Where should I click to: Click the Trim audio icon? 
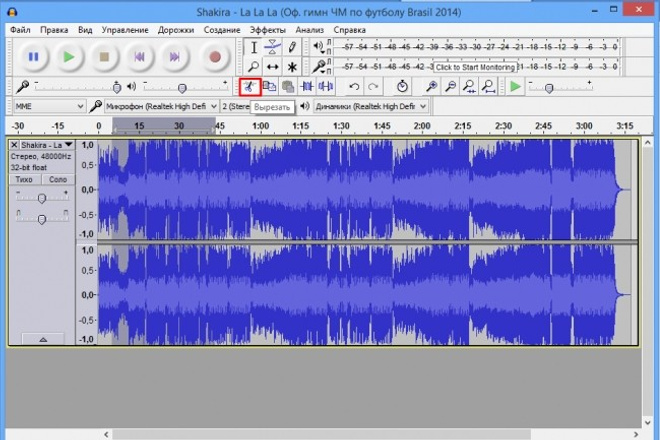(307, 87)
